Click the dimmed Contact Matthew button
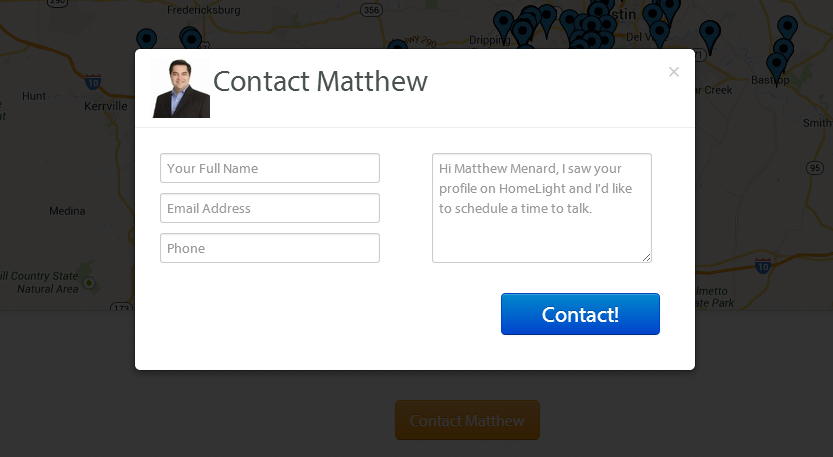 [x=467, y=420]
